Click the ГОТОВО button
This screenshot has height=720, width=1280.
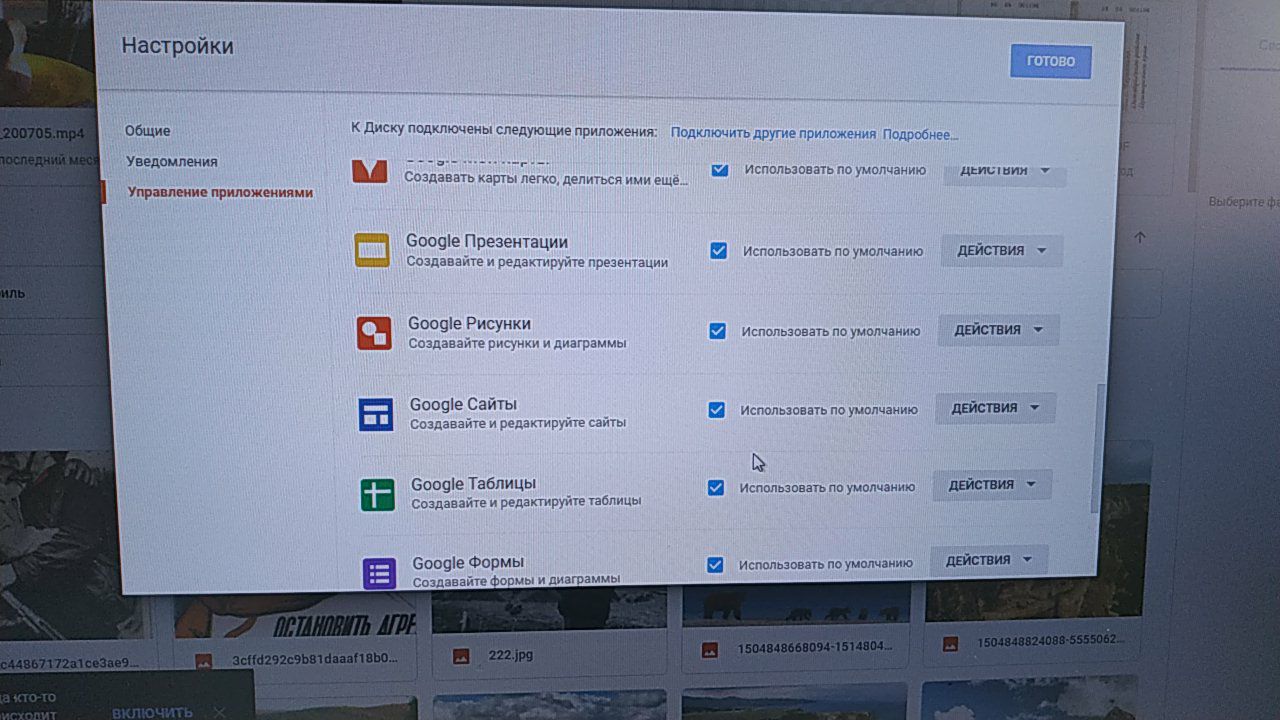tap(1051, 61)
